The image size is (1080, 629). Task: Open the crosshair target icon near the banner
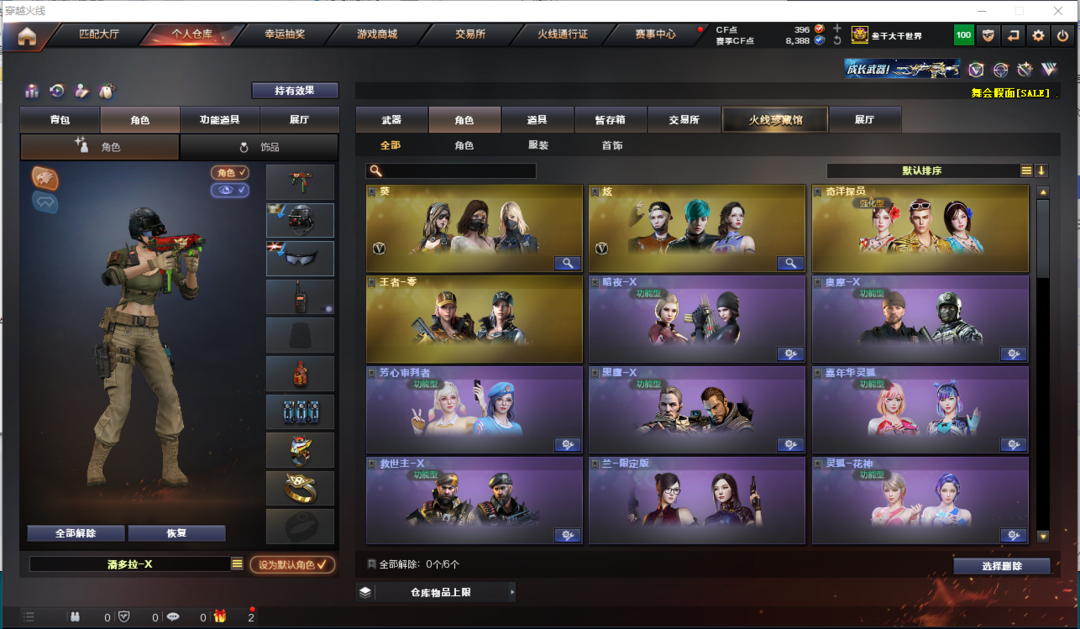tap(1001, 69)
